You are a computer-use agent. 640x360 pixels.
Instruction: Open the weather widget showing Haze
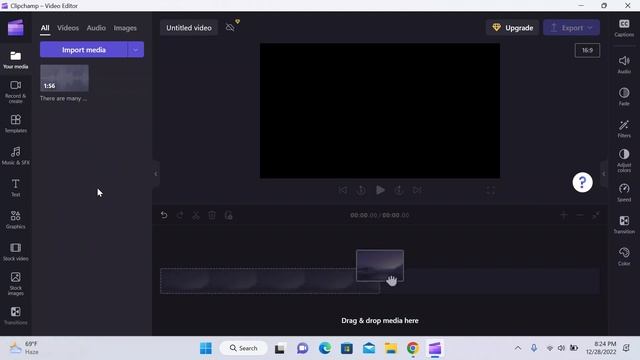click(24, 348)
